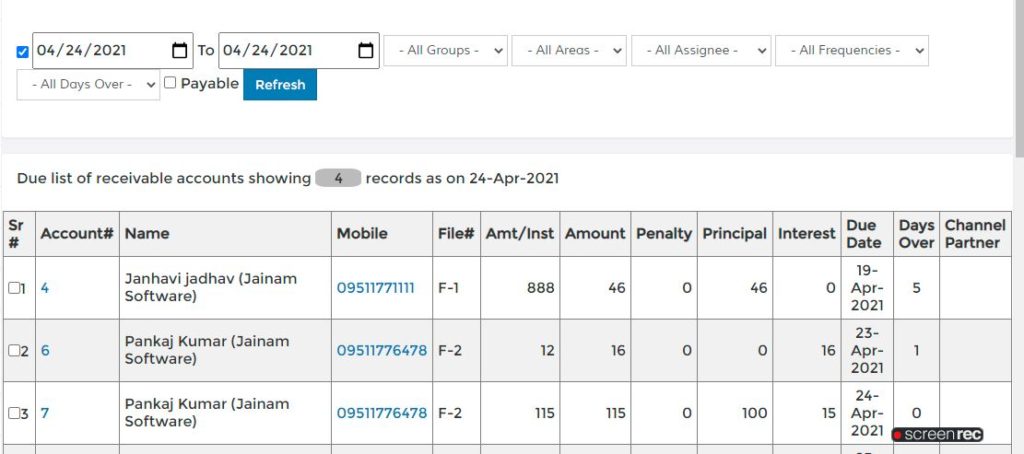Click the Refresh button

[x=280, y=85]
